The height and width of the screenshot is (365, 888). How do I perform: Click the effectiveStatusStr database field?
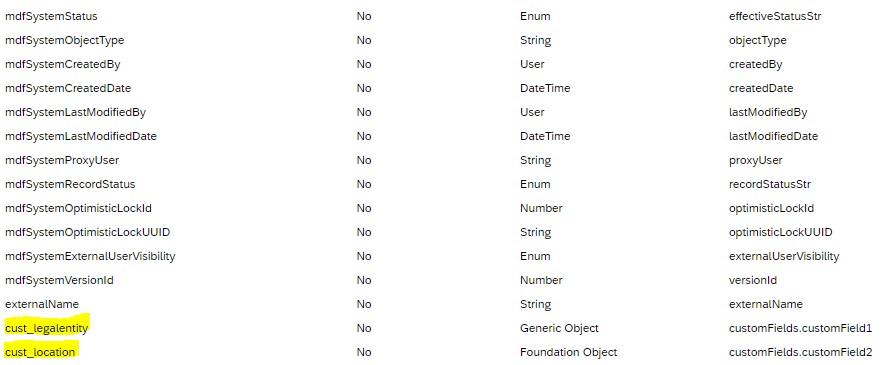click(775, 16)
